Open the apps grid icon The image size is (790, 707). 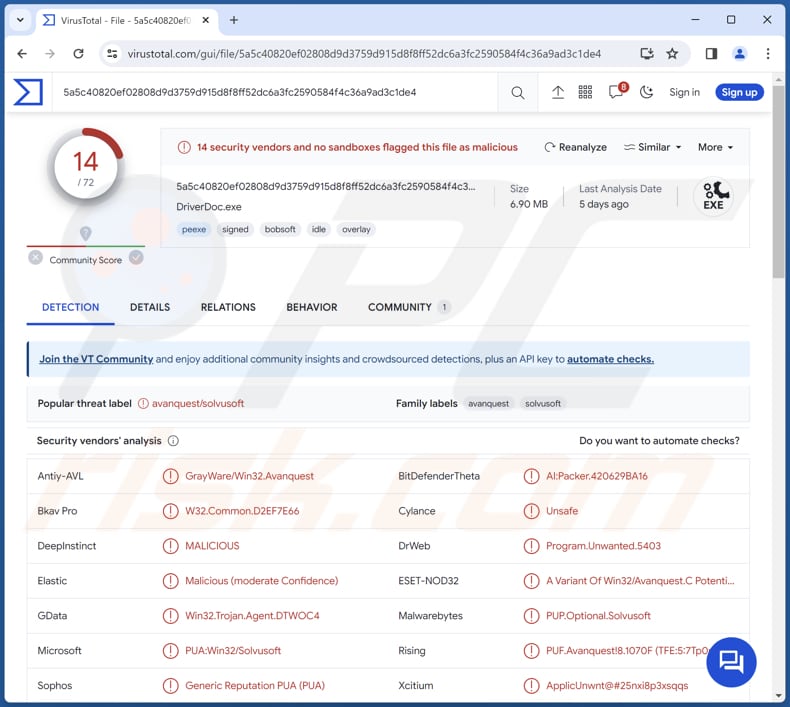(x=585, y=92)
